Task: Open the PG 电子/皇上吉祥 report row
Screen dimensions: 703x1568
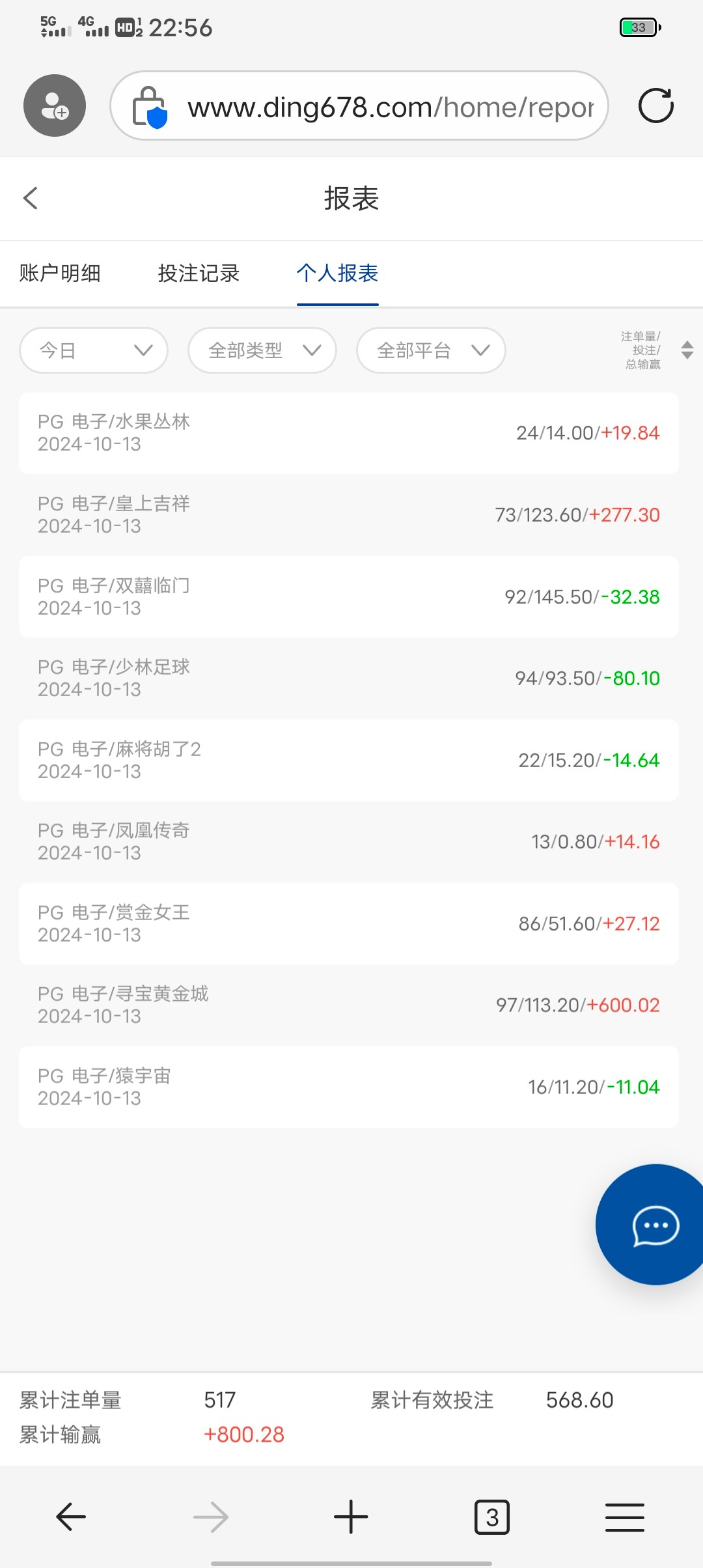Action: [349, 514]
